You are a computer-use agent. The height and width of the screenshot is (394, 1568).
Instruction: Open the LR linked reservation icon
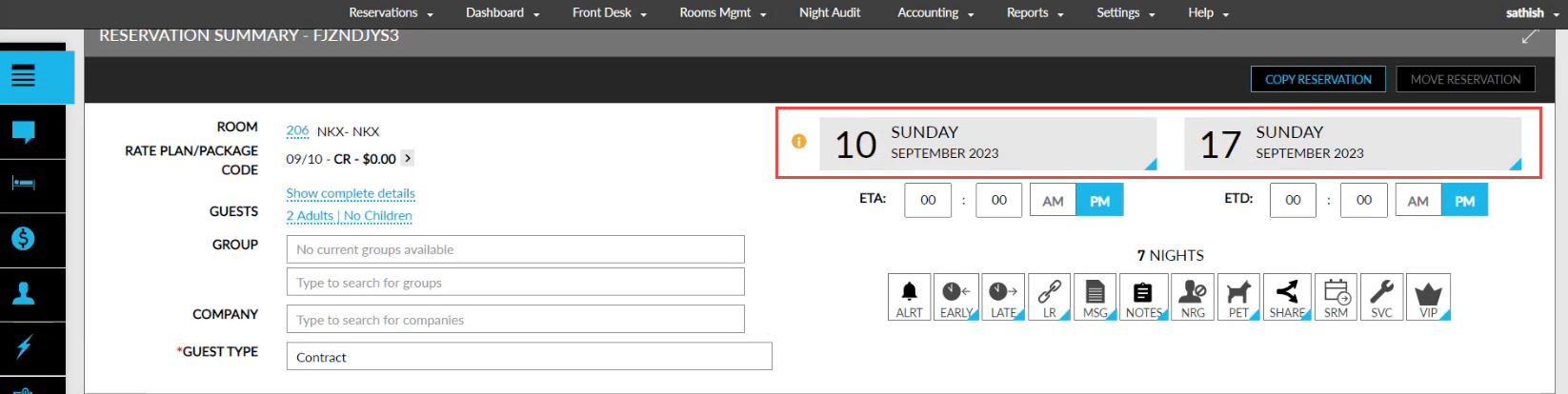point(1049,298)
